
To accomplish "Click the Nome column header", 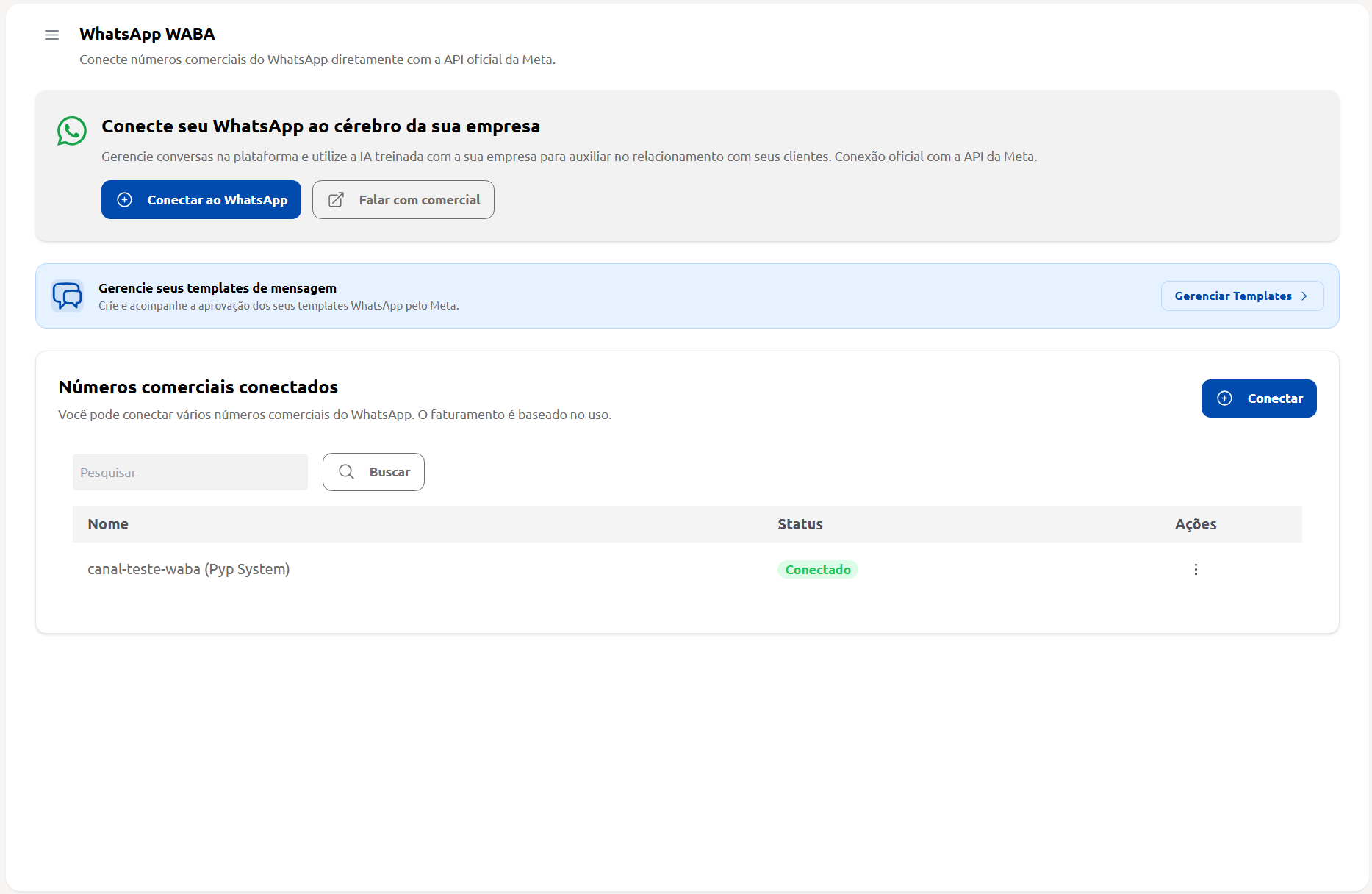I will coord(108,524).
